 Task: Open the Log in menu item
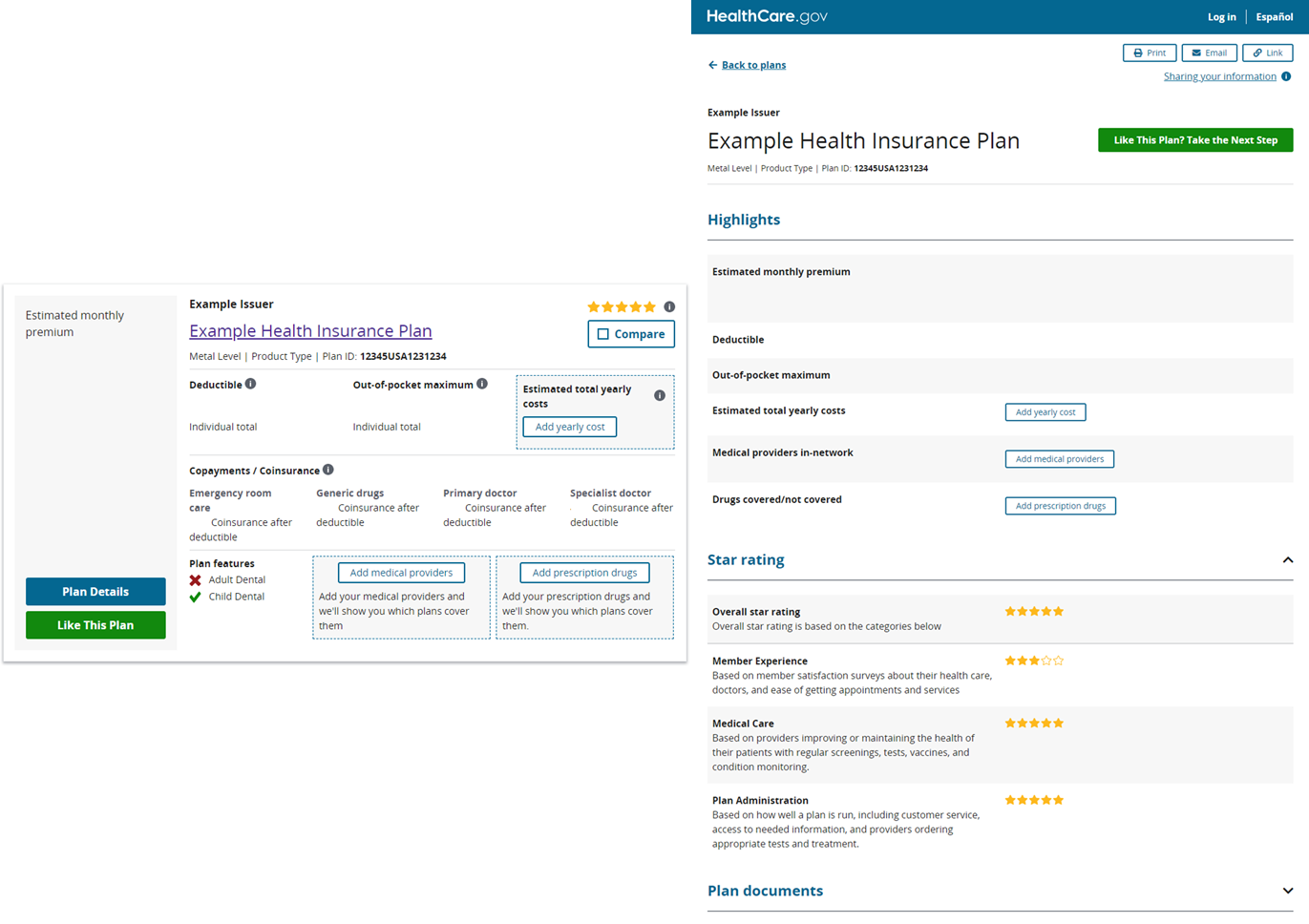1221,17
